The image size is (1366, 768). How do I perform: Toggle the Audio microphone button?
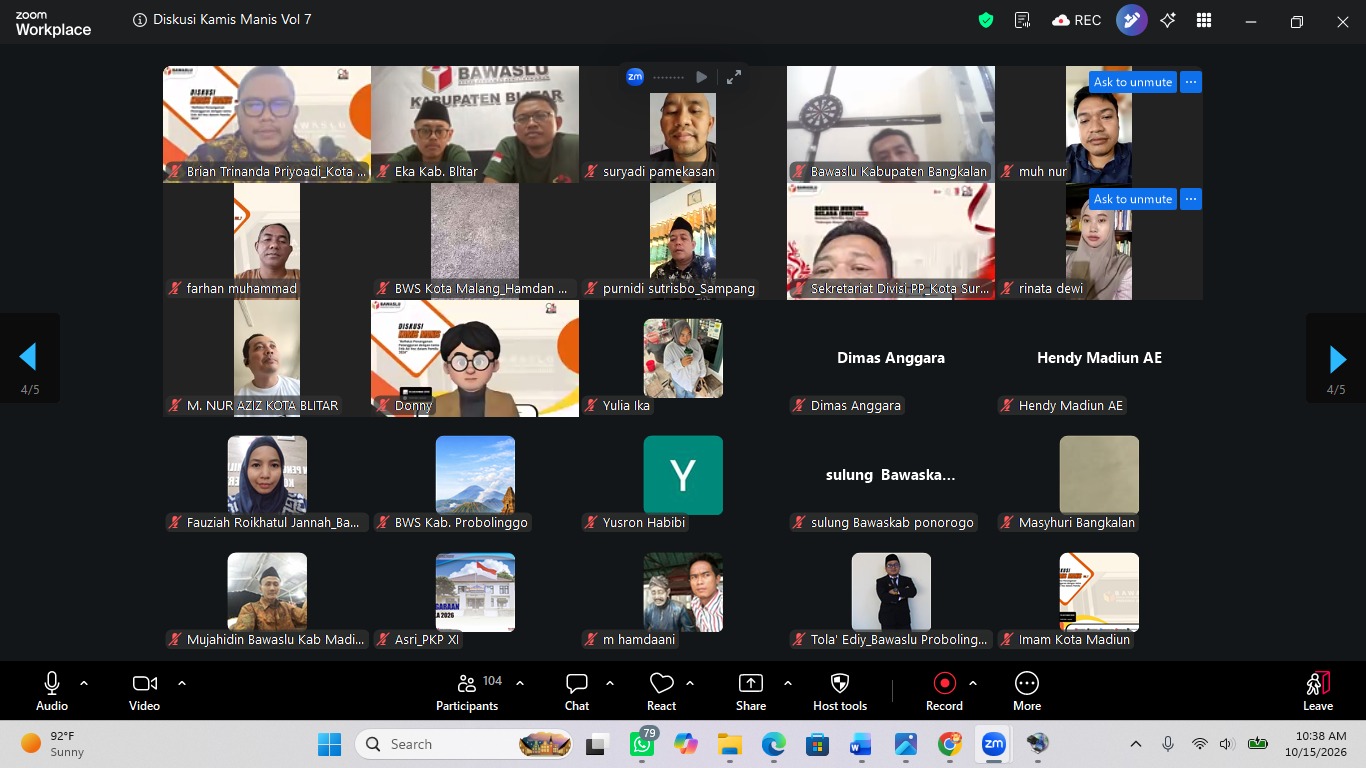[52, 692]
